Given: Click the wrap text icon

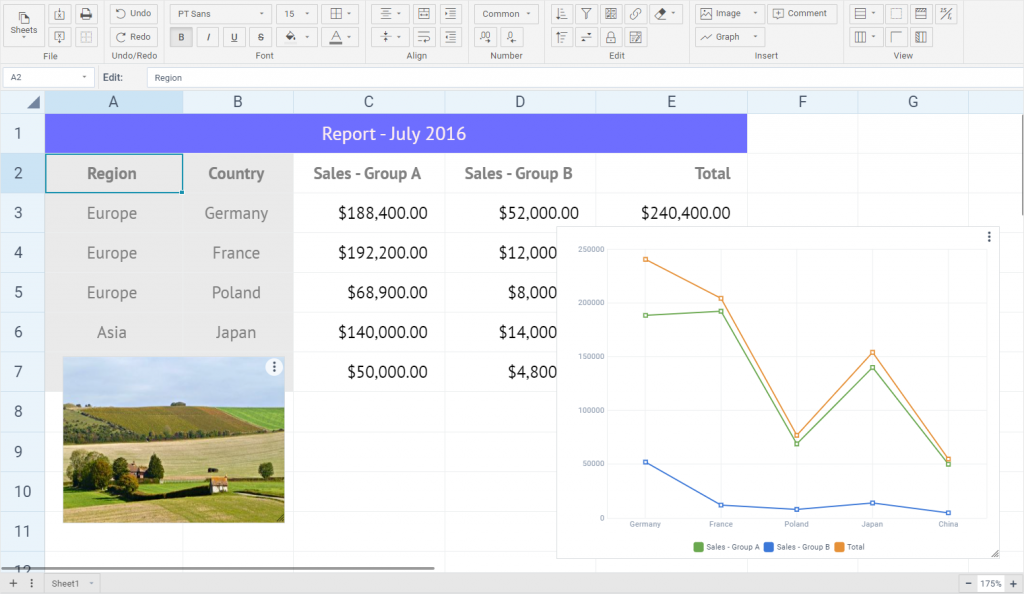Looking at the screenshot, I should pyautogui.click(x=424, y=37).
